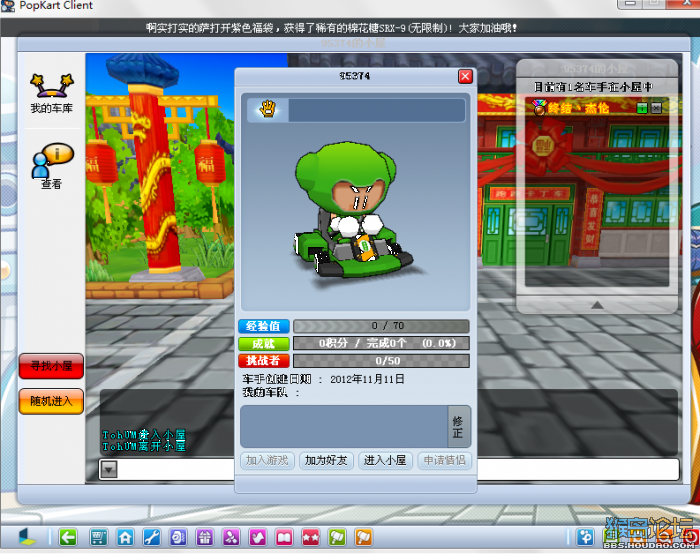Click the blank status field beside hand icon
This screenshot has height=554, width=700.
[x=376, y=110]
